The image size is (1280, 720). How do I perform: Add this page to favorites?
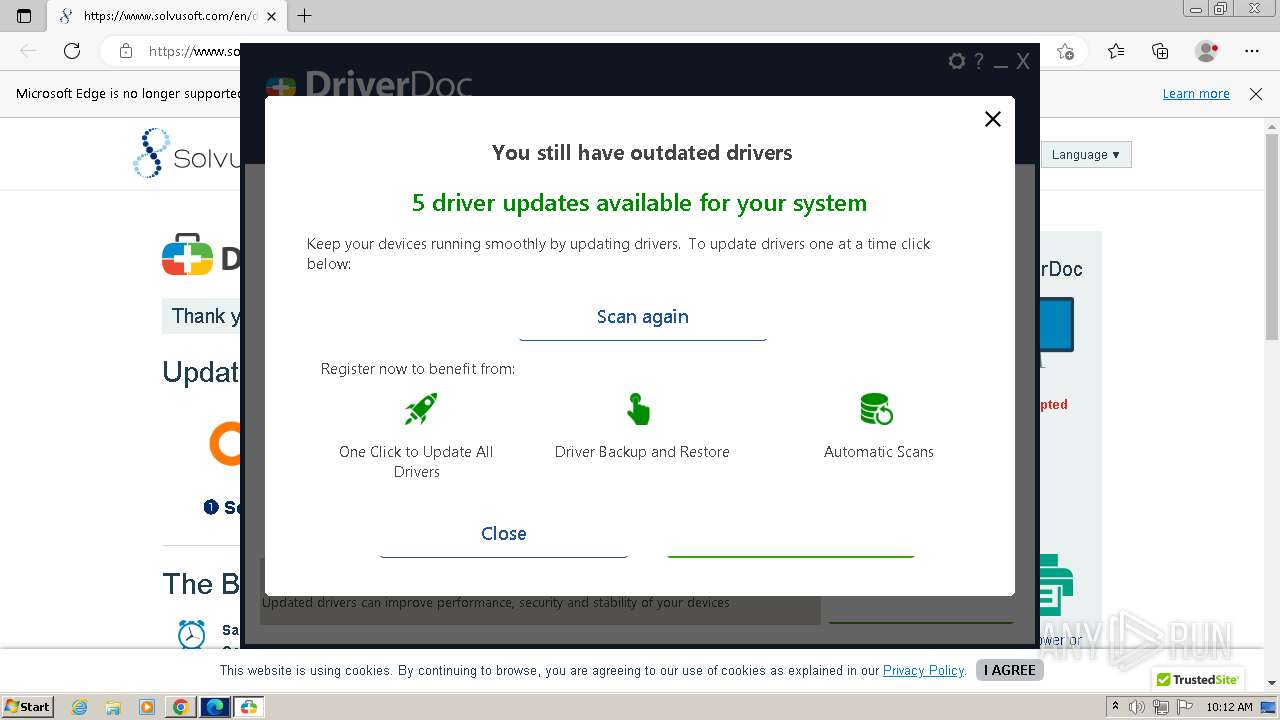point(1066,51)
